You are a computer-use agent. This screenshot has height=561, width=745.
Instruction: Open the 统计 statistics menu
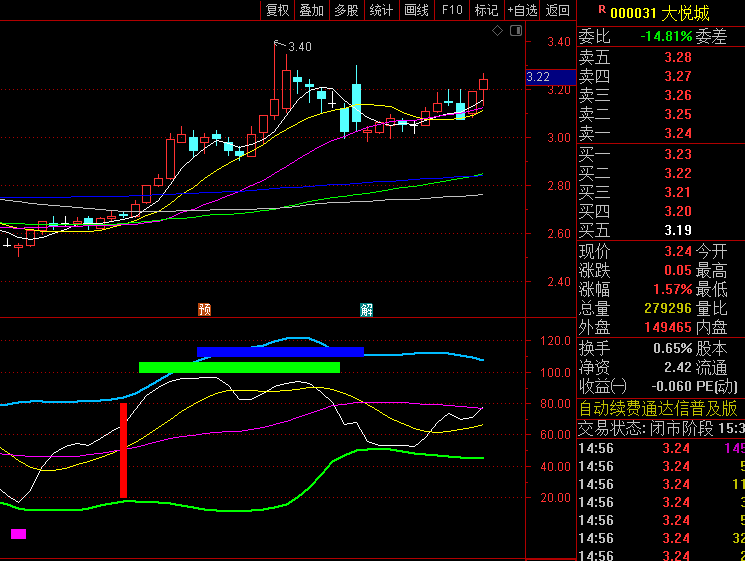click(x=381, y=10)
